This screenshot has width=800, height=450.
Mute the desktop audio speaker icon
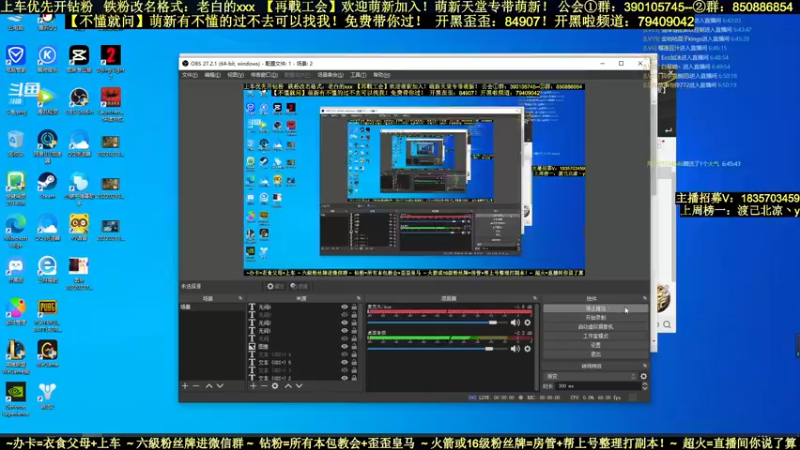(515, 349)
